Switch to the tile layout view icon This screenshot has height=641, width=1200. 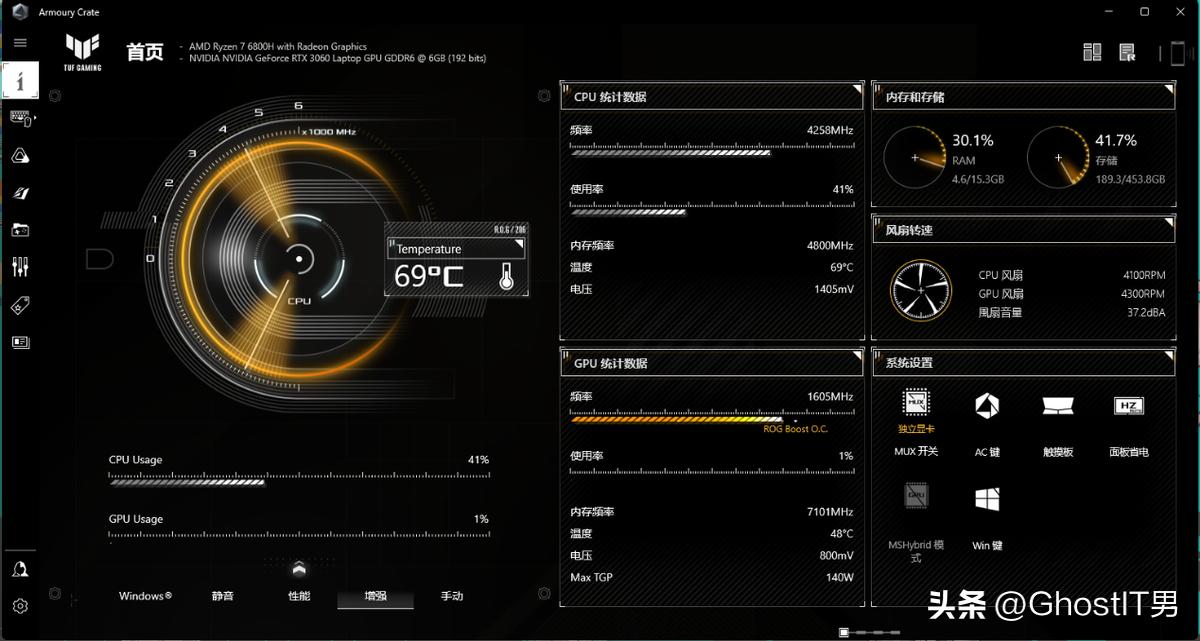point(1092,52)
